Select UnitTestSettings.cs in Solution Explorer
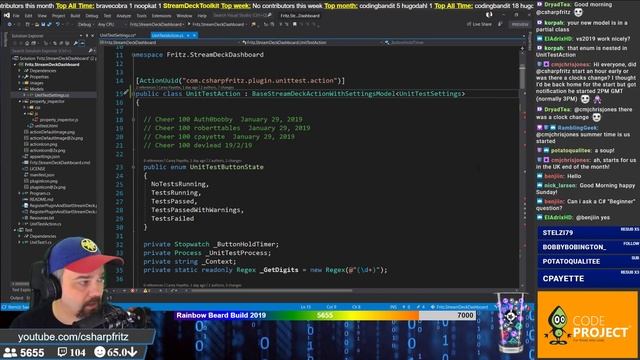 [x=51, y=95]
